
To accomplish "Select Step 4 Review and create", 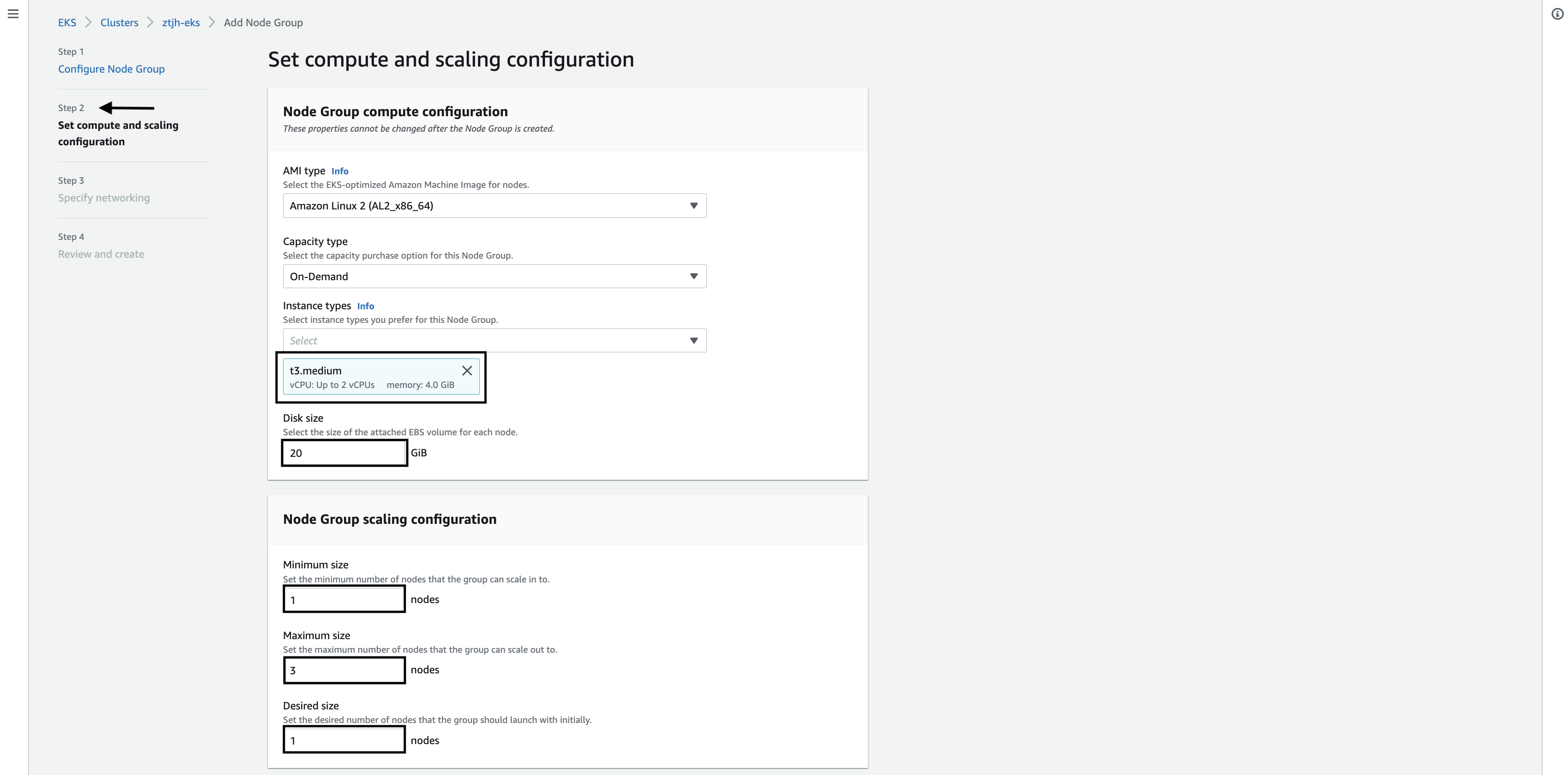I will [x=101, y=254].
